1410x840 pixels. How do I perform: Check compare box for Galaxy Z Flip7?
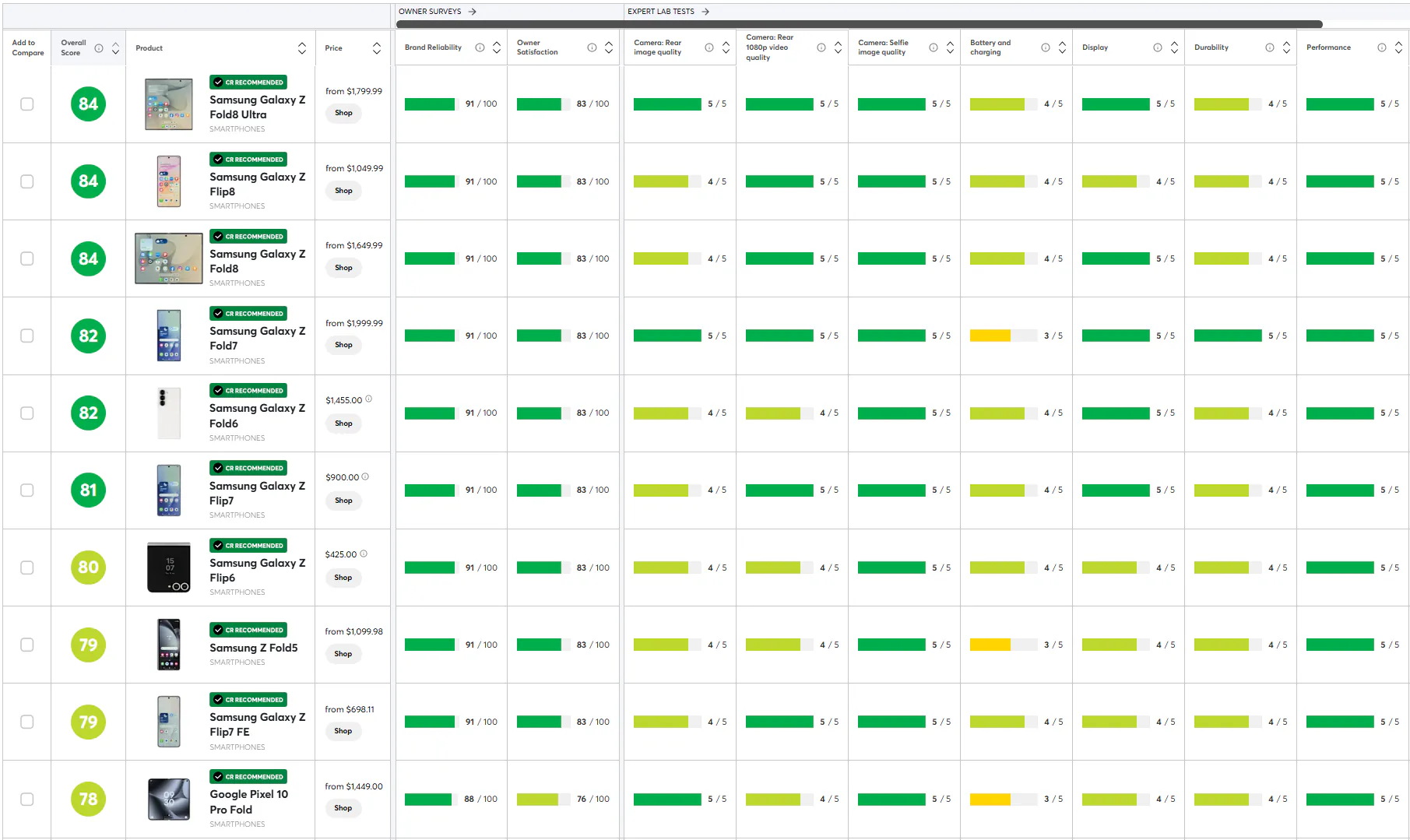coord(27,490)
